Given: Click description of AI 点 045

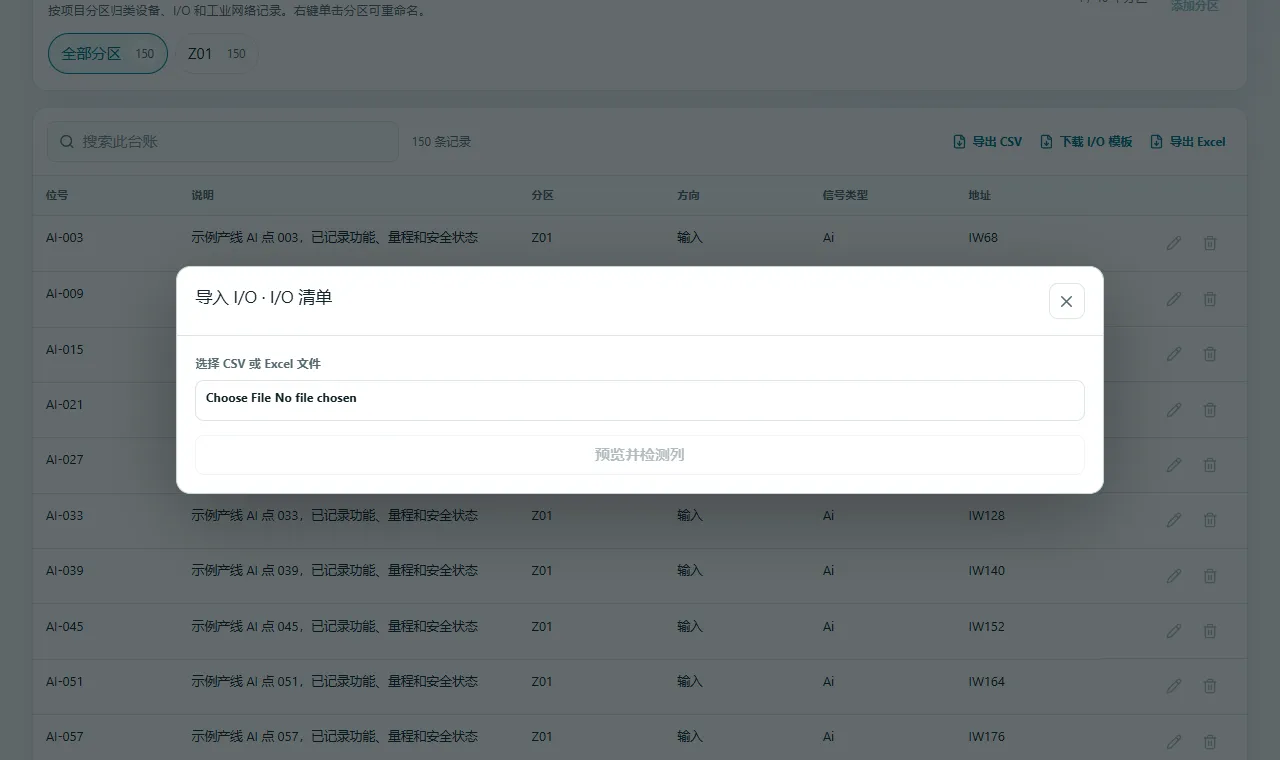Looking at the screenshot, I should point(335,627).
